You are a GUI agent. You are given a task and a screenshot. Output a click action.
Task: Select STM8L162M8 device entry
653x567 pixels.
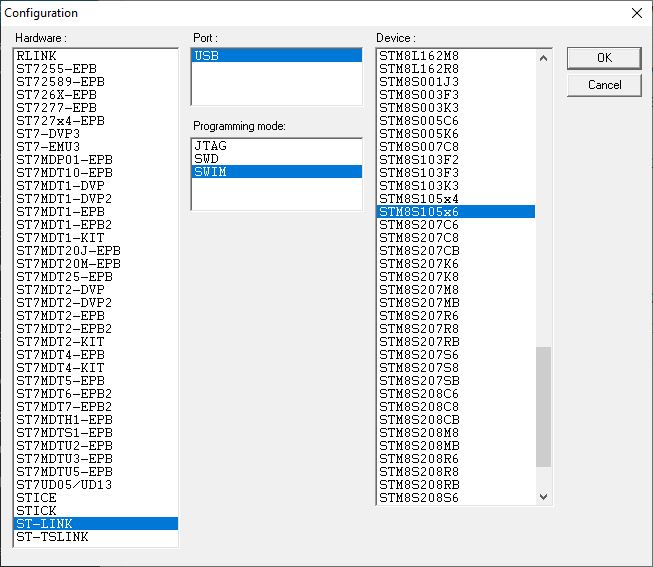419,56
